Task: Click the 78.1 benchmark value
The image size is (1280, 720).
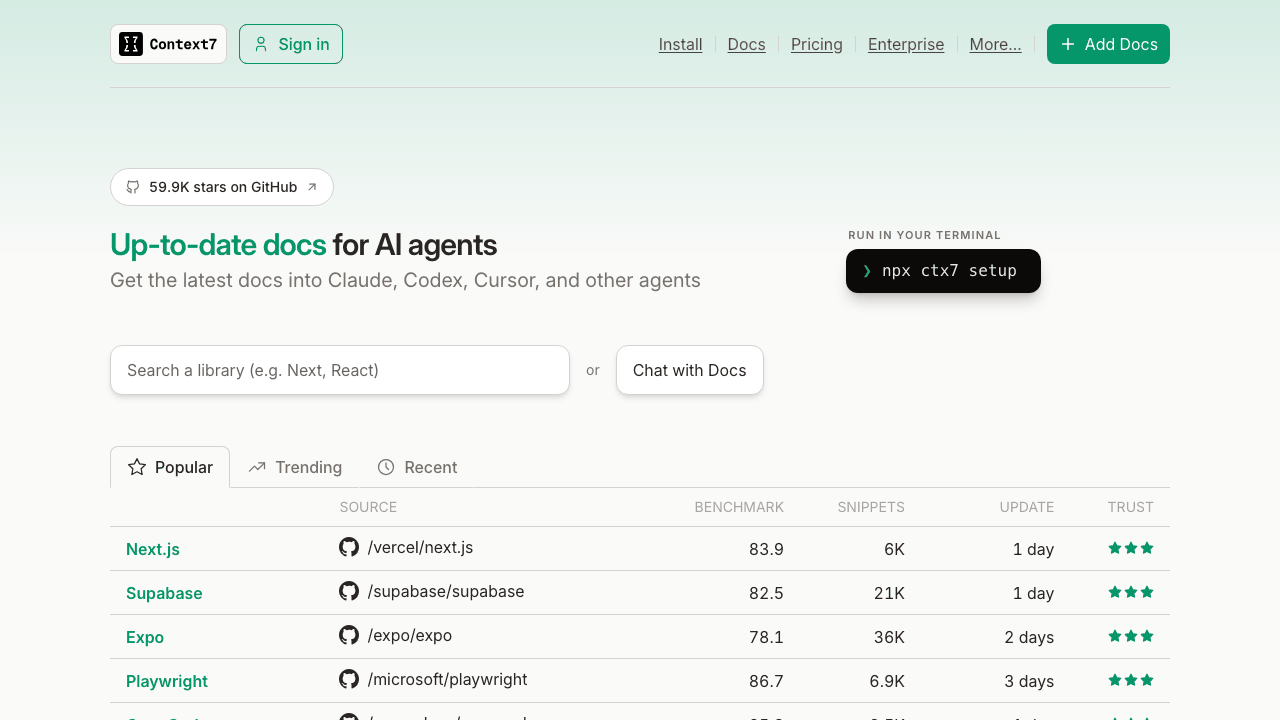Action: pos(766,637)
